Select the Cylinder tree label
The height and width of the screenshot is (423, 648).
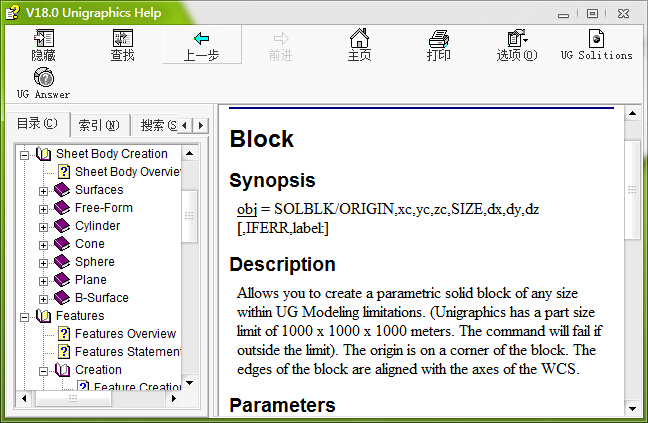[98, 226]
